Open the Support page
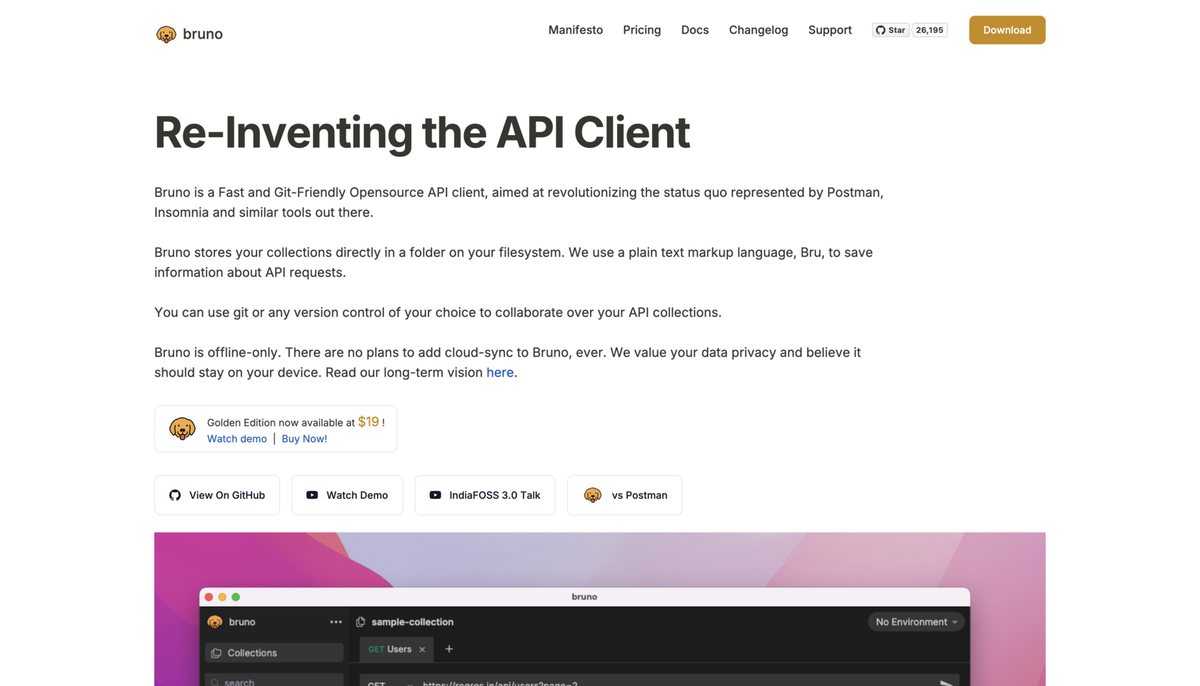This screenshot has height=686, width=1200. pos(830,30)
